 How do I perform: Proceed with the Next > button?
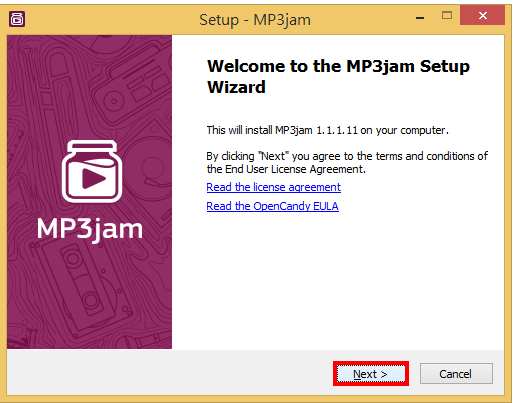(371, 374)
